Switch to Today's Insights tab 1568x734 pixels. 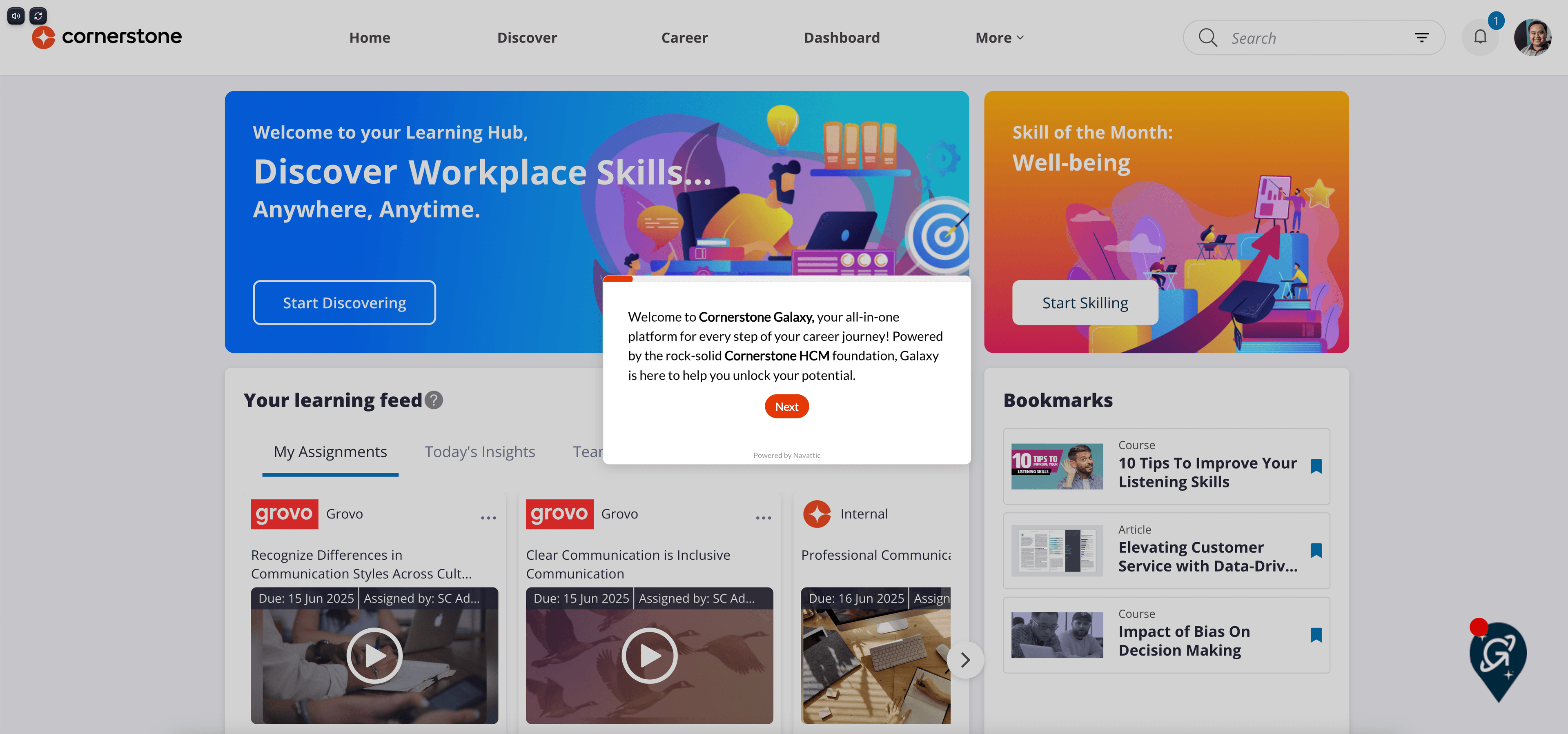pyautogui.click(x=479, y=452)
